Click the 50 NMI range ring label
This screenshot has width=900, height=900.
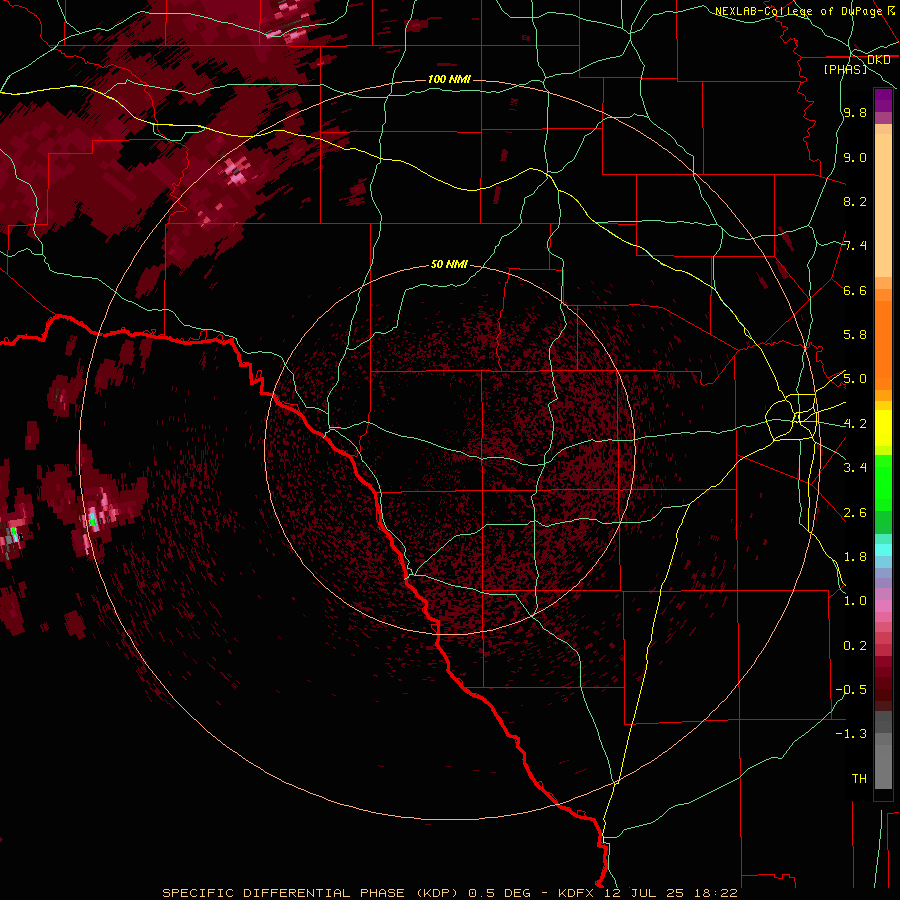[x=449, y=264]
